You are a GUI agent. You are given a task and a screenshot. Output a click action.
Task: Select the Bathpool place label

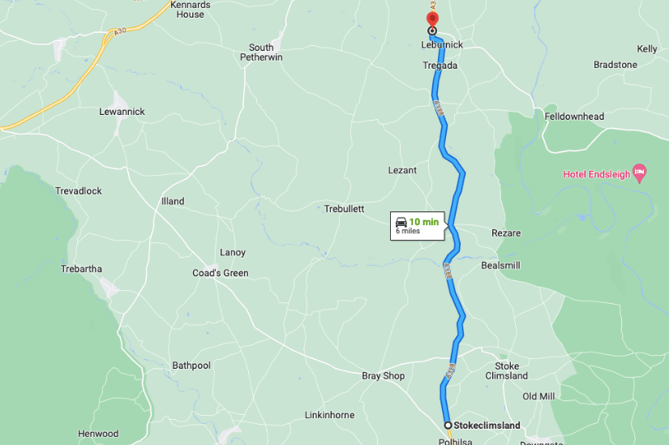point(191,366)
